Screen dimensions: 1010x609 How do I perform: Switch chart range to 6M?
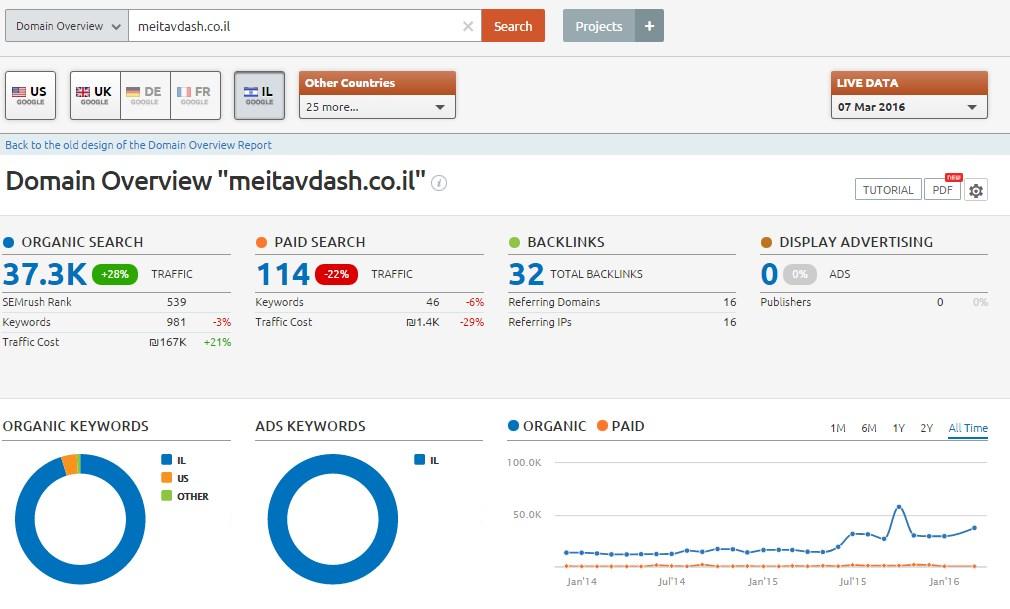(868, 428)
